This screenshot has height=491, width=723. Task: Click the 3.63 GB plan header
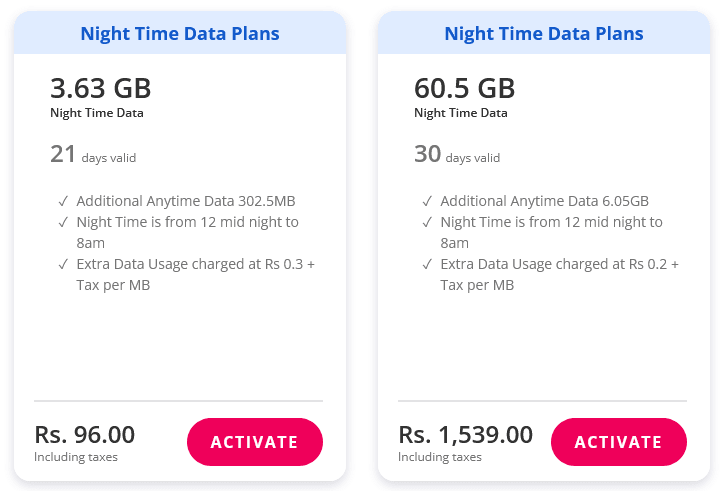pos(180,34)
